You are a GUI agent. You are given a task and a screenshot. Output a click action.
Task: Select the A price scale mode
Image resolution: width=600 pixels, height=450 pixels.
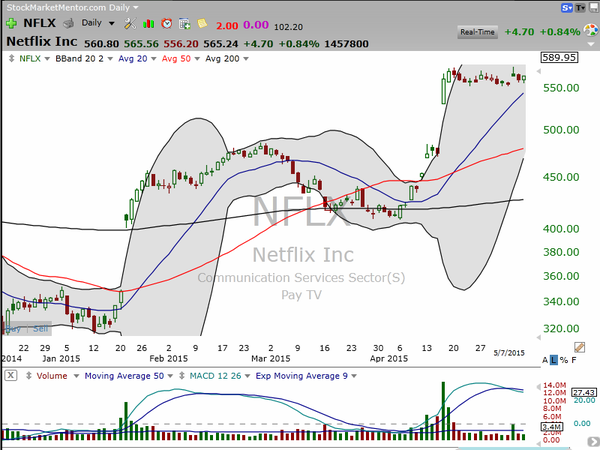point(545,360)
